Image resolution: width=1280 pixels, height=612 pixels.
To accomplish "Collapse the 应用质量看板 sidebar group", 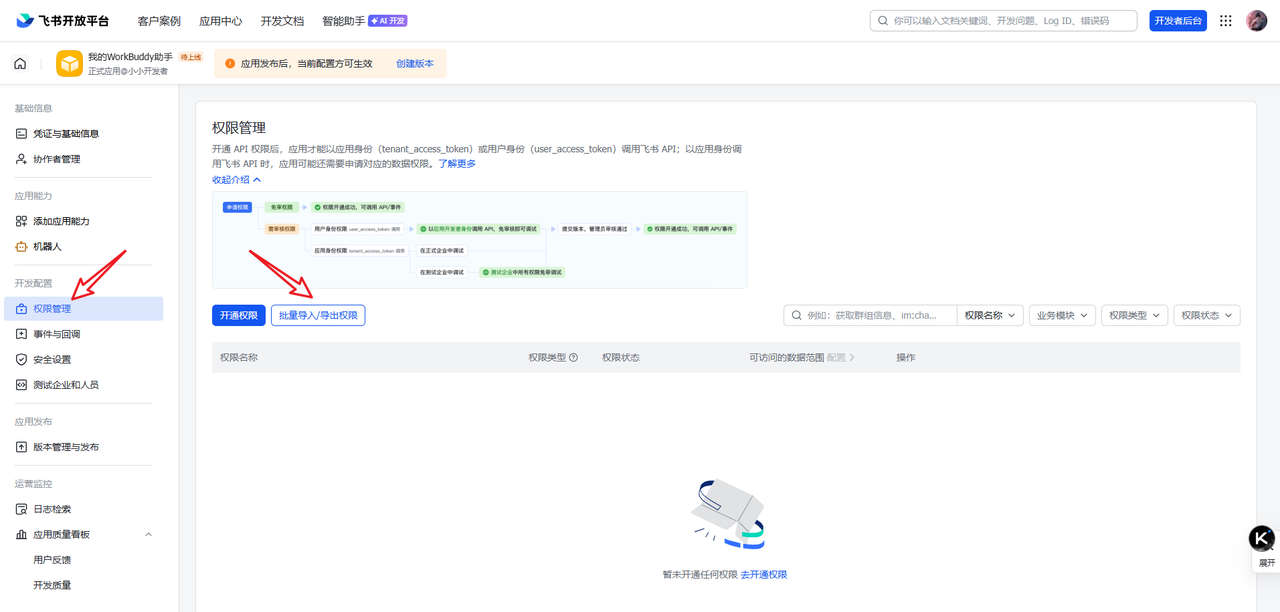I will pos(149,535).
